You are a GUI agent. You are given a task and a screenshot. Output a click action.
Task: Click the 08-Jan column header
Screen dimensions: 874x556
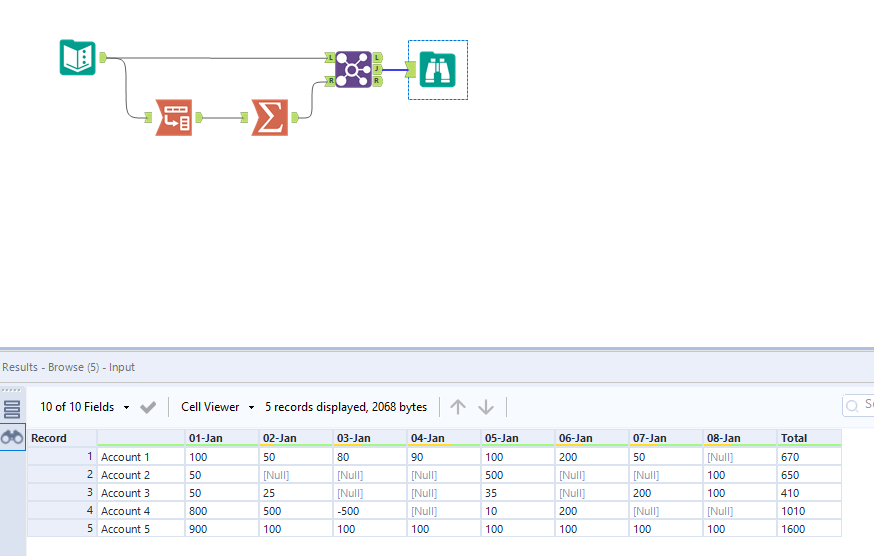point(740,438)
